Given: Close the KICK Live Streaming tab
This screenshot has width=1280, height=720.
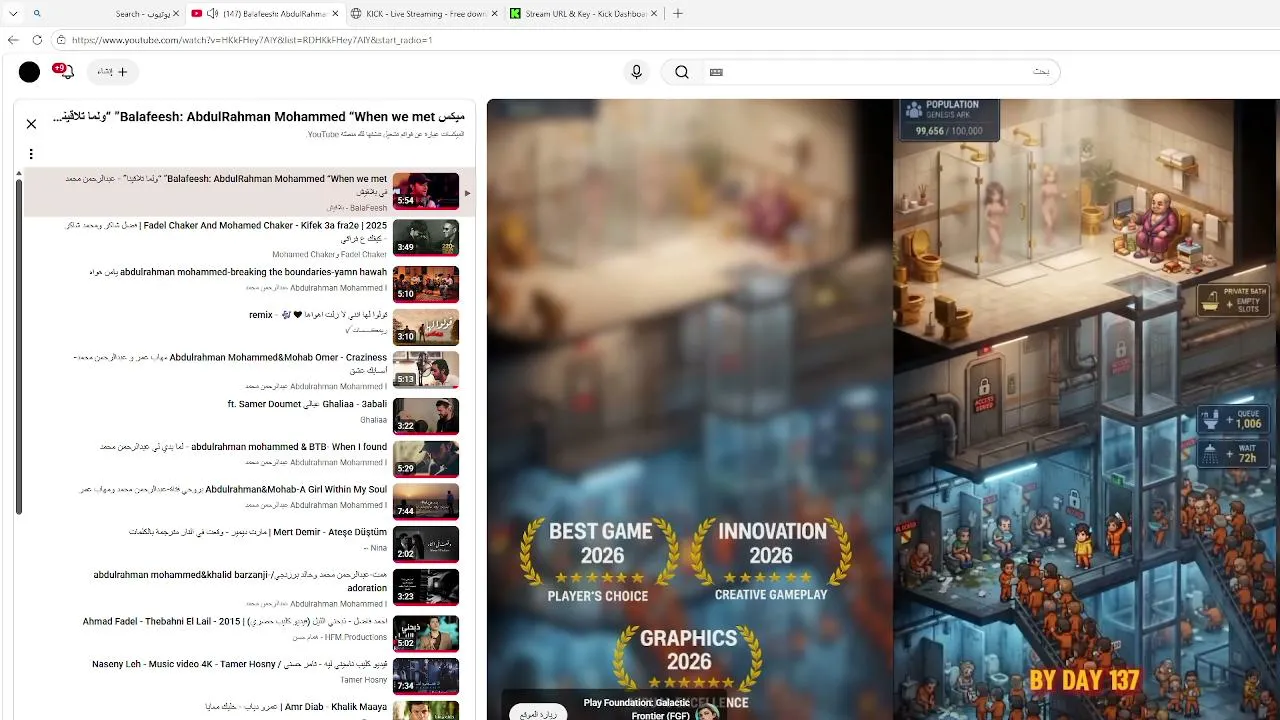Looking at the screenshot, I should (x=494, y=14).
